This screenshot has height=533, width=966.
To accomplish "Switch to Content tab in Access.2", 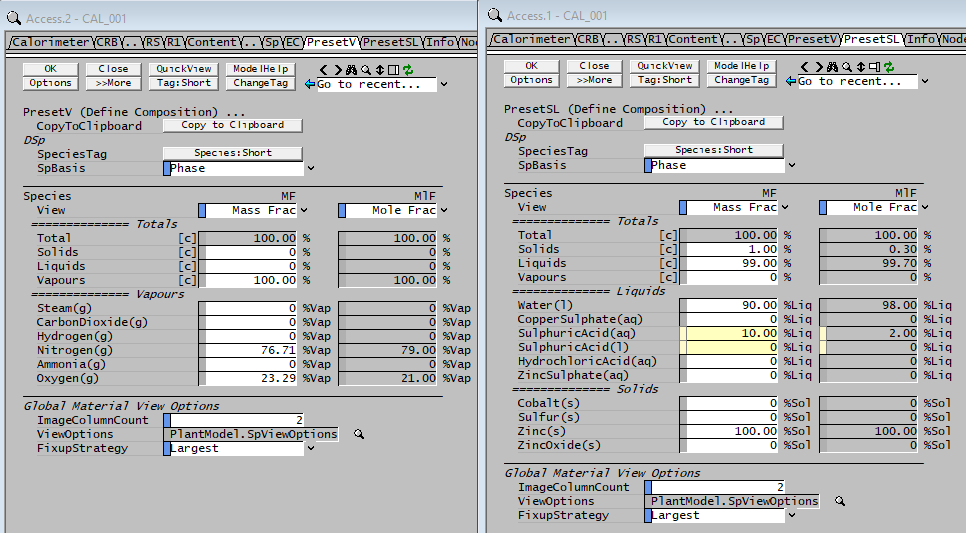I will pyautogui.click(x=212, y=43).
